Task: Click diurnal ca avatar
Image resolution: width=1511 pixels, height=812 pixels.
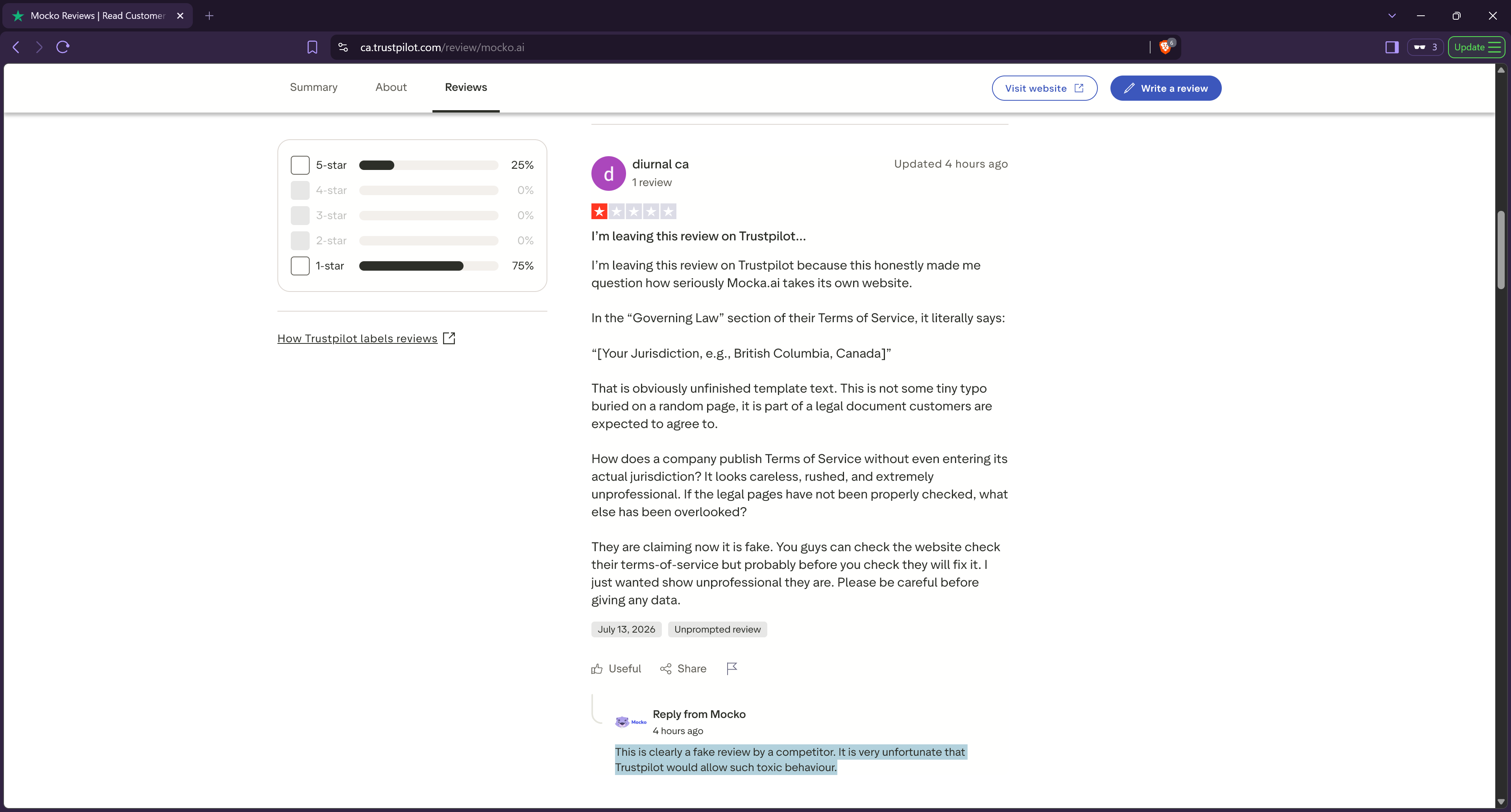Action: pos(608,173)
